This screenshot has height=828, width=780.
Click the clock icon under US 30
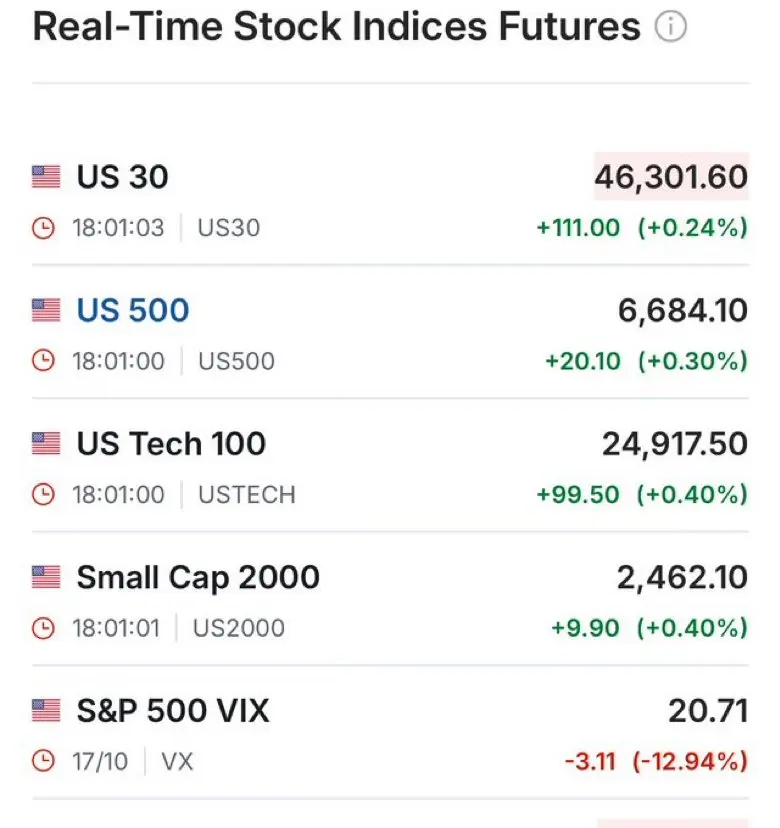tap(44, 228)
